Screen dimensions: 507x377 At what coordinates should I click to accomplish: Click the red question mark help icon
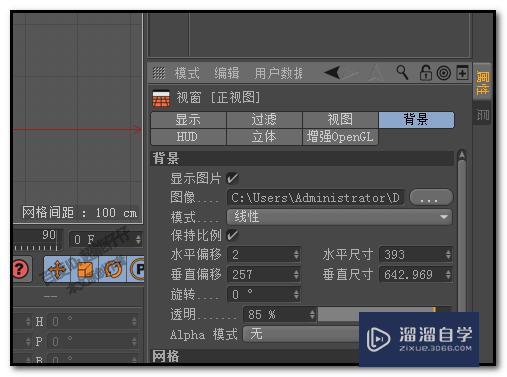21,269
